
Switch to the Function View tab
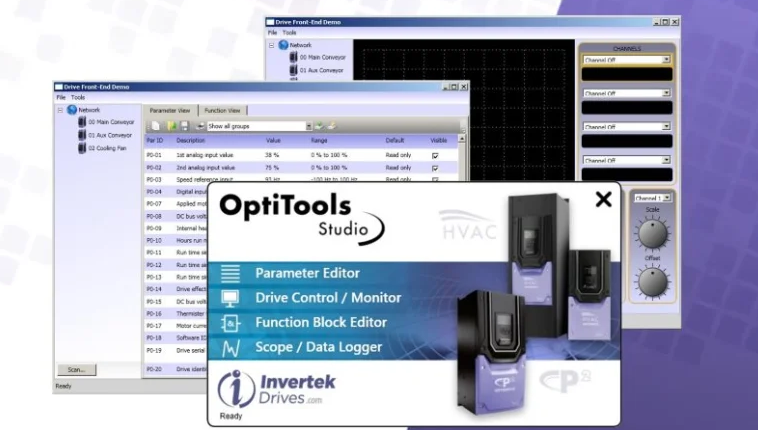coord(222,111)
